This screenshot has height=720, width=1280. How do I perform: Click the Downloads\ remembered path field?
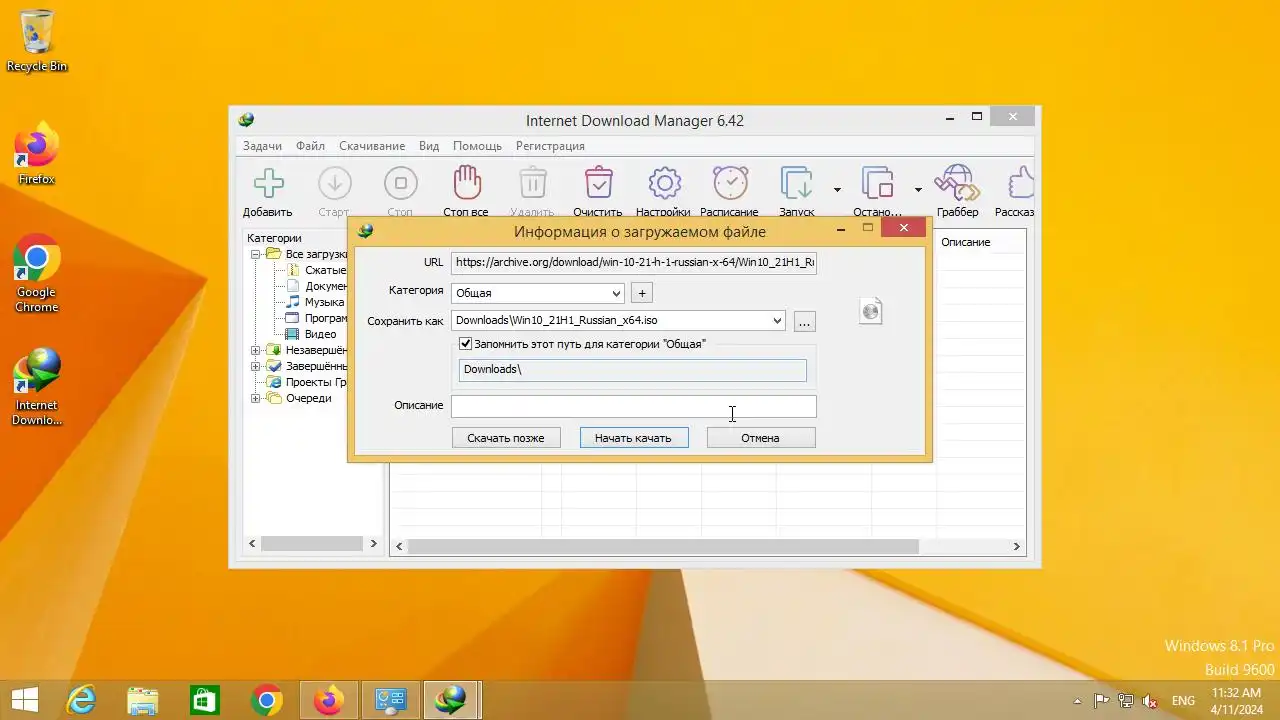(632, 370)
